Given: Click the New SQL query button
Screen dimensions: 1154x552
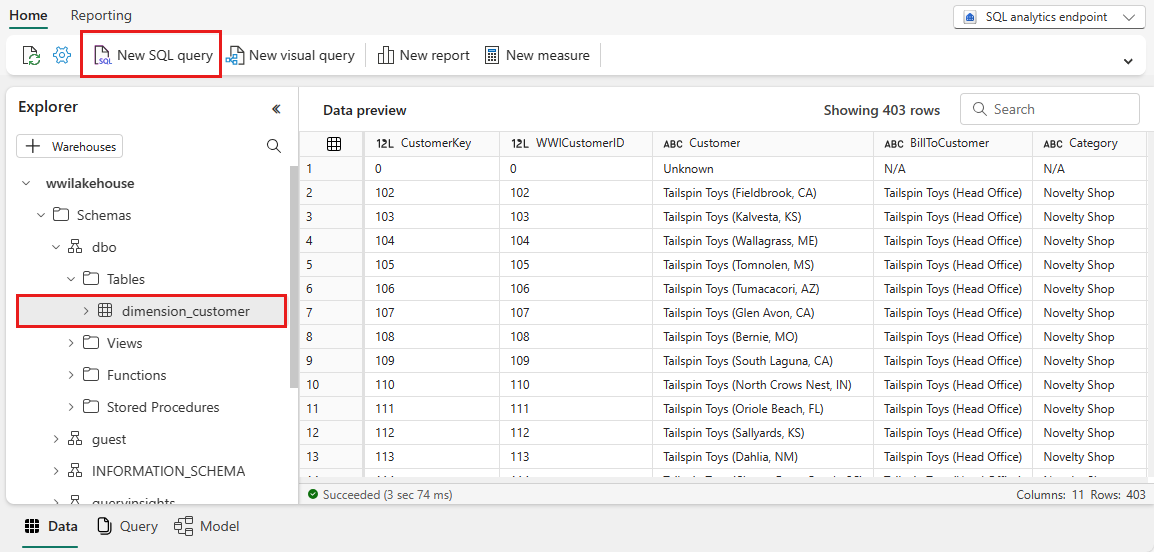Looking at the screenshot, I should coord(153,56).
